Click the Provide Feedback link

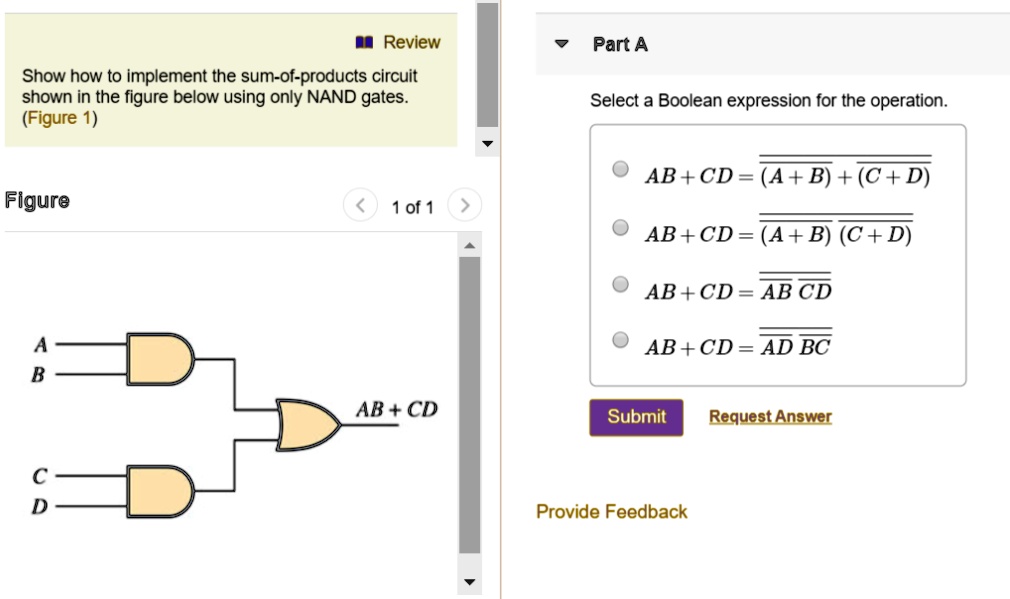click(x=611, y=512)
